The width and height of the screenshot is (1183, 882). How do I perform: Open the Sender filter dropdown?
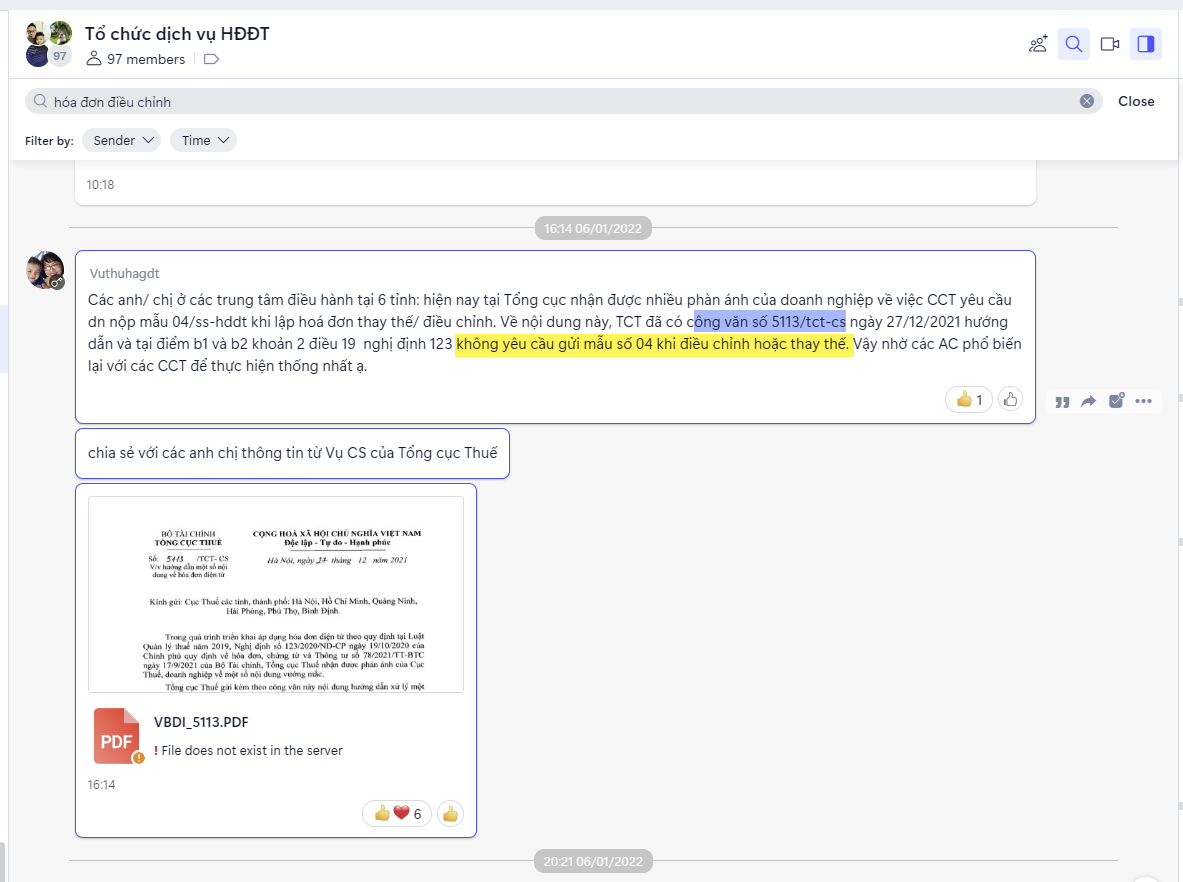point(121,140)
